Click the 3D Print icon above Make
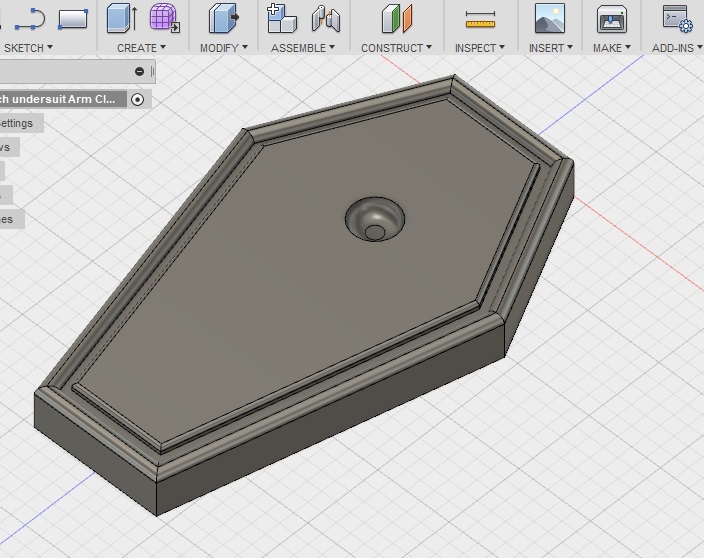This screenshot has height=558, width=704. click(x=612, y=18)
